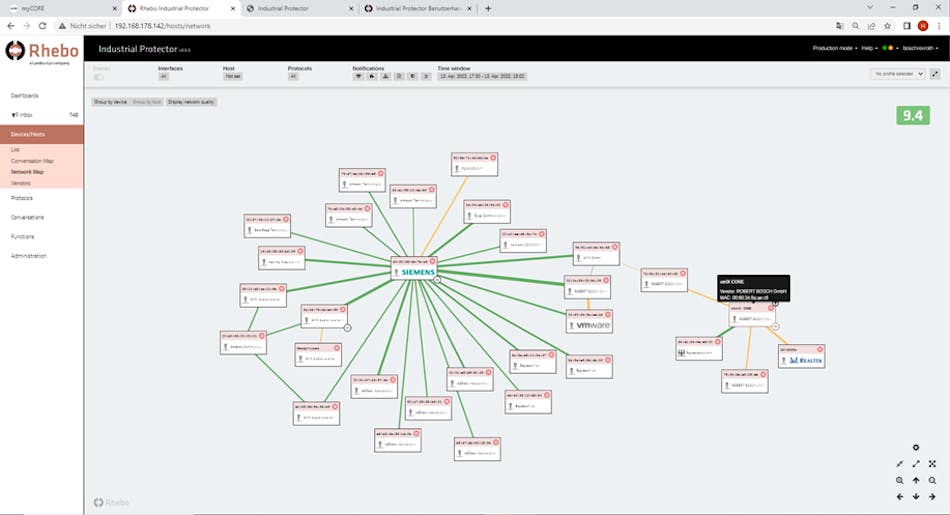
Task: Click the expand icon next to profile selector
Action: (x=935, y=74)
